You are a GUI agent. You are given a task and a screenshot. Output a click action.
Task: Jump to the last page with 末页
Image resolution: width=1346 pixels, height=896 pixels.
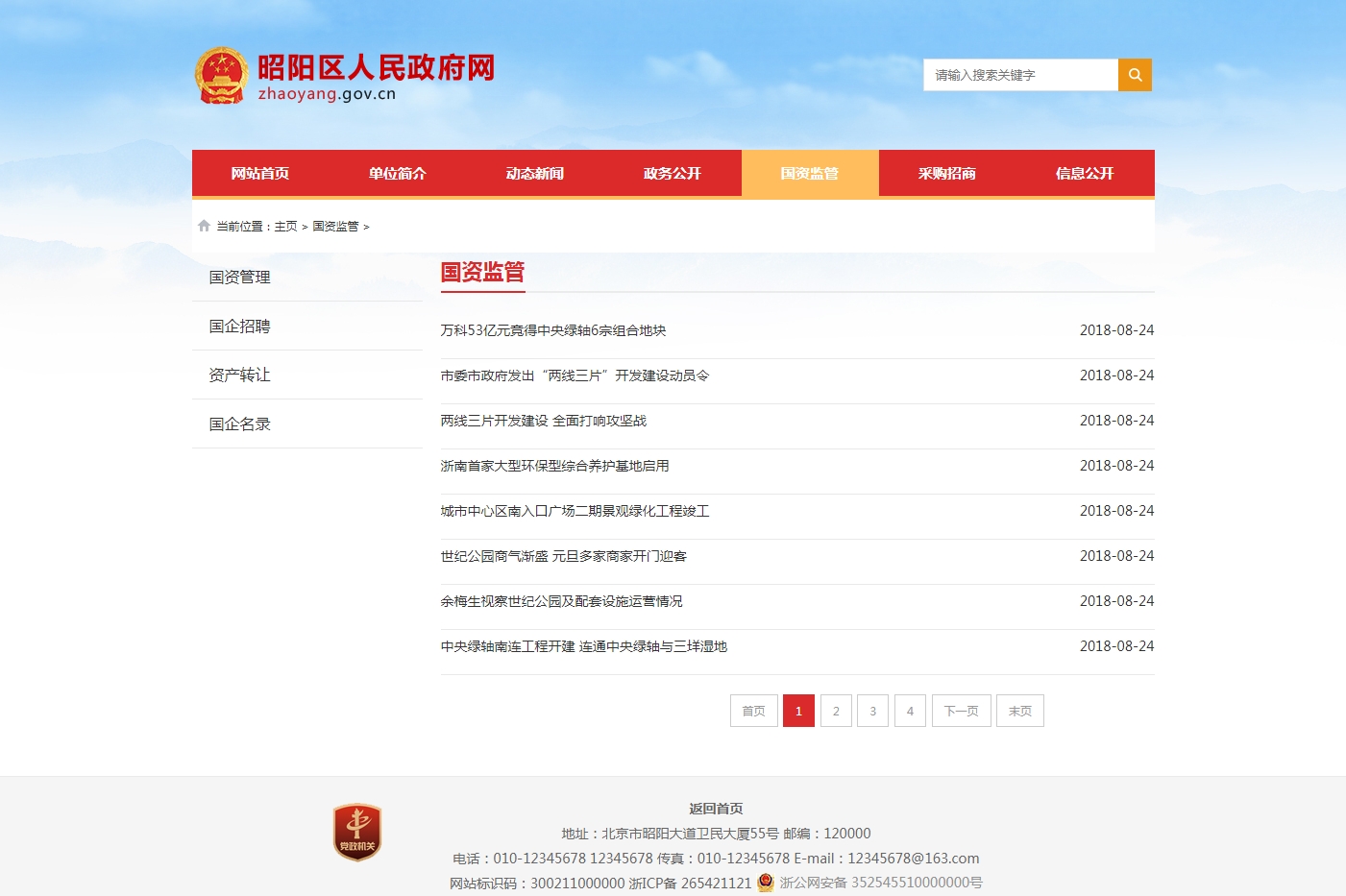coord(1019,711)
